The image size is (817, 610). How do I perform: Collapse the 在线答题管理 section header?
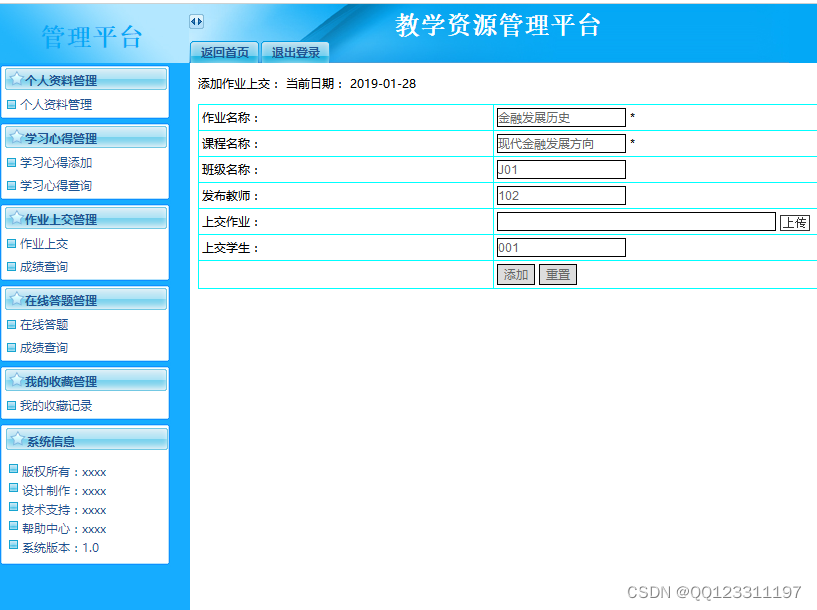(86, 300)
